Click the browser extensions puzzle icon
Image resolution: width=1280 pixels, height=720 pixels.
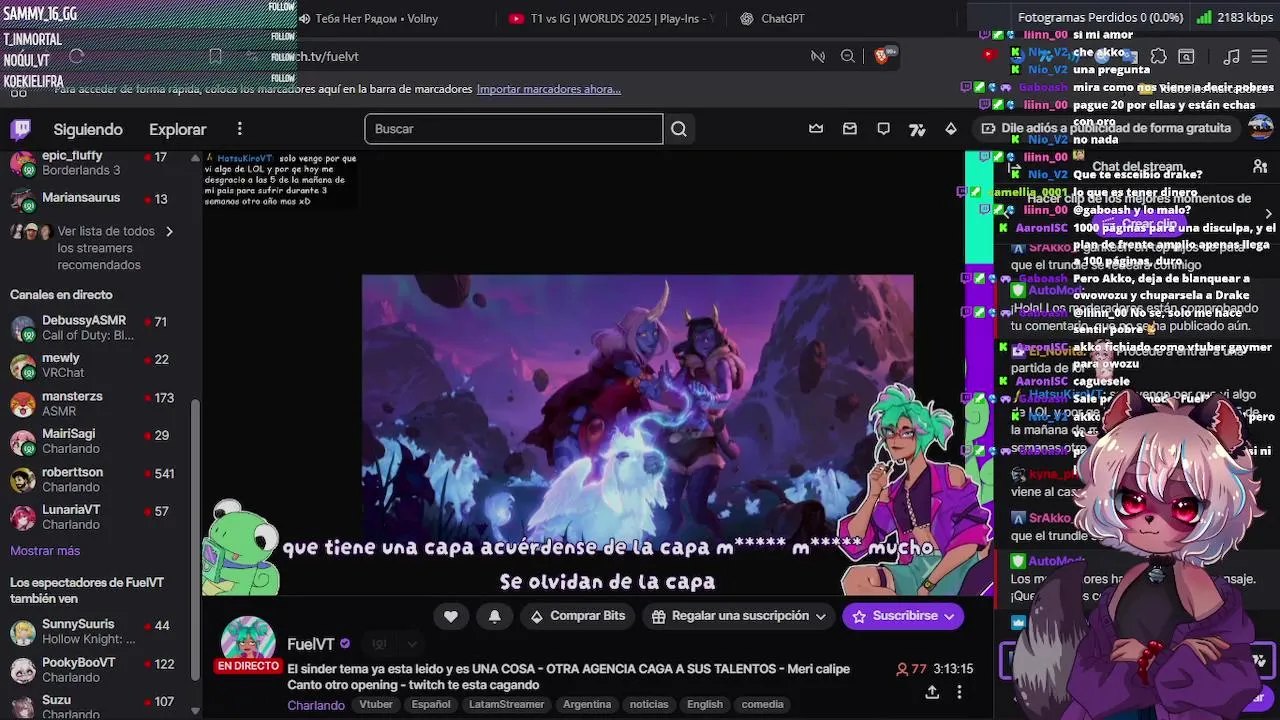tap(1158, 56)
